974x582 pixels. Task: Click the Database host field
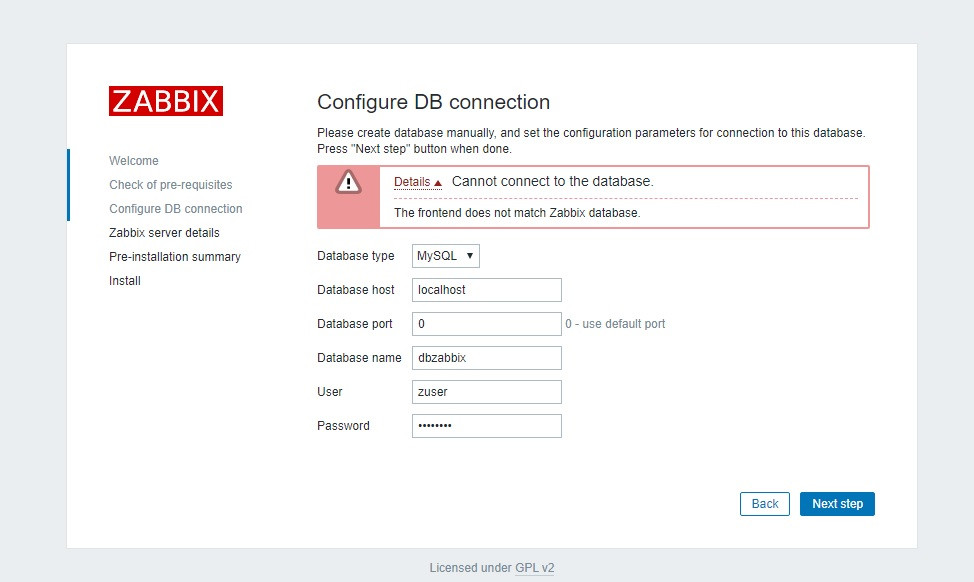pos(486,290)
